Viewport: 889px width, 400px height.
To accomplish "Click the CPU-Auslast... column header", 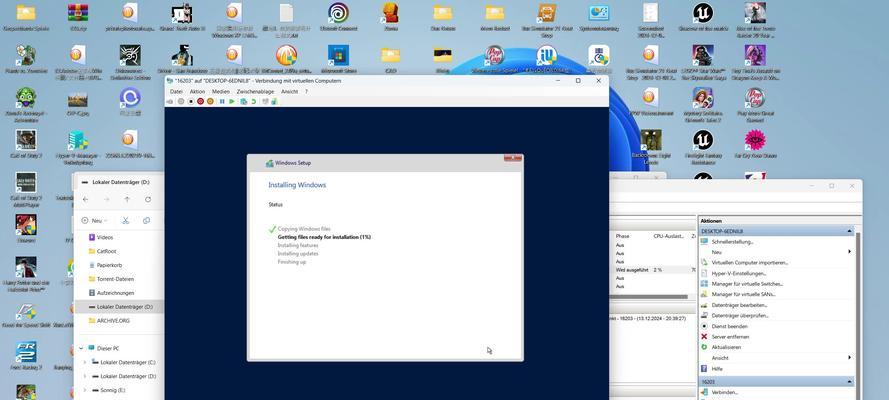I will pos(670,236).
